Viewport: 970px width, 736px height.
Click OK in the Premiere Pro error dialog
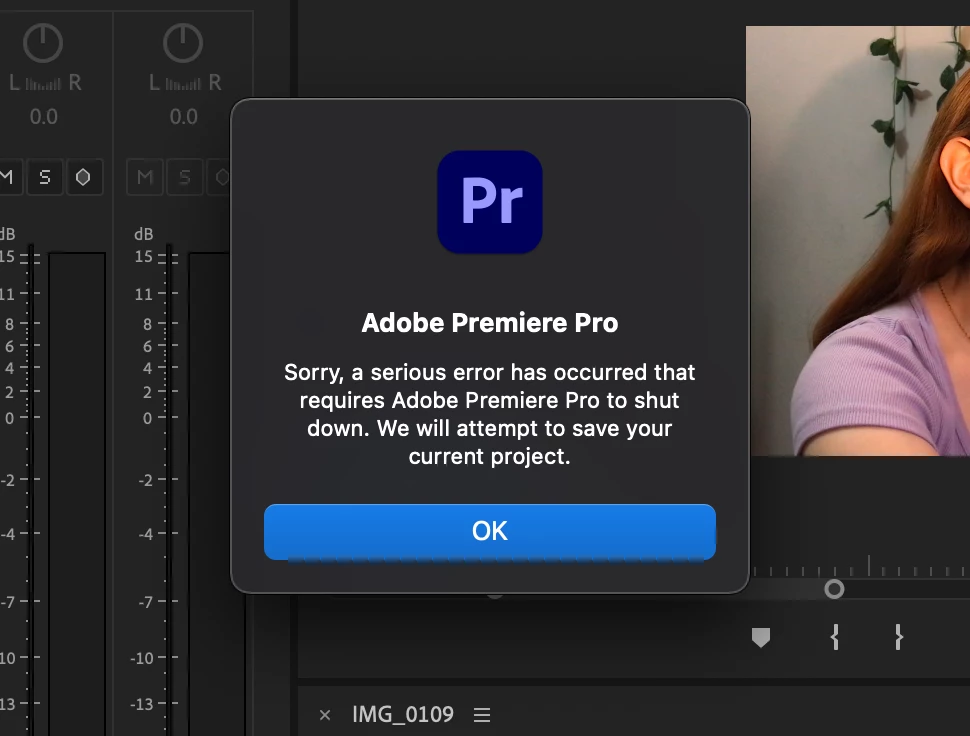click(489, 531)
